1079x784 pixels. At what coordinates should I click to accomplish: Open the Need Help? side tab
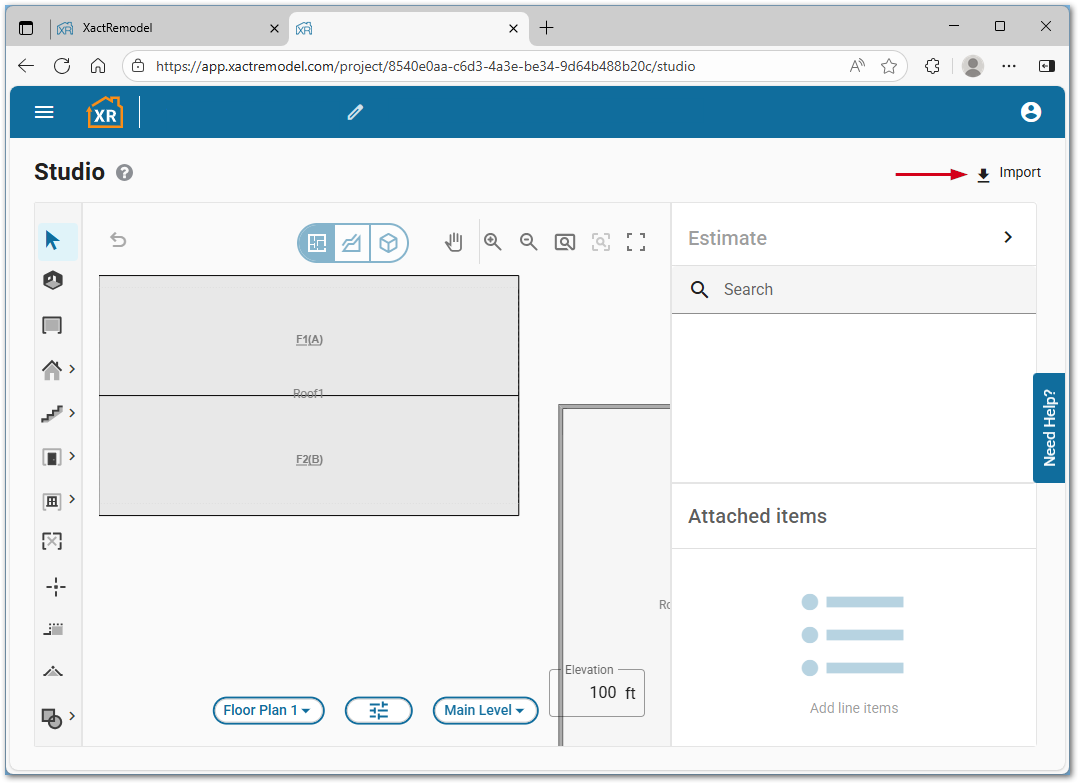pyautogui.click(x=1049, y=428)
